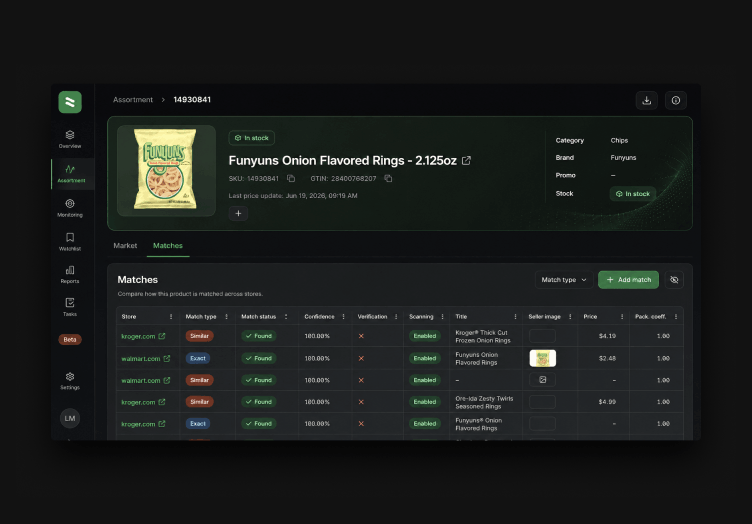Open Monitoring from the sidebar
This screenshot has height=524, width=752.
[70, 208]
